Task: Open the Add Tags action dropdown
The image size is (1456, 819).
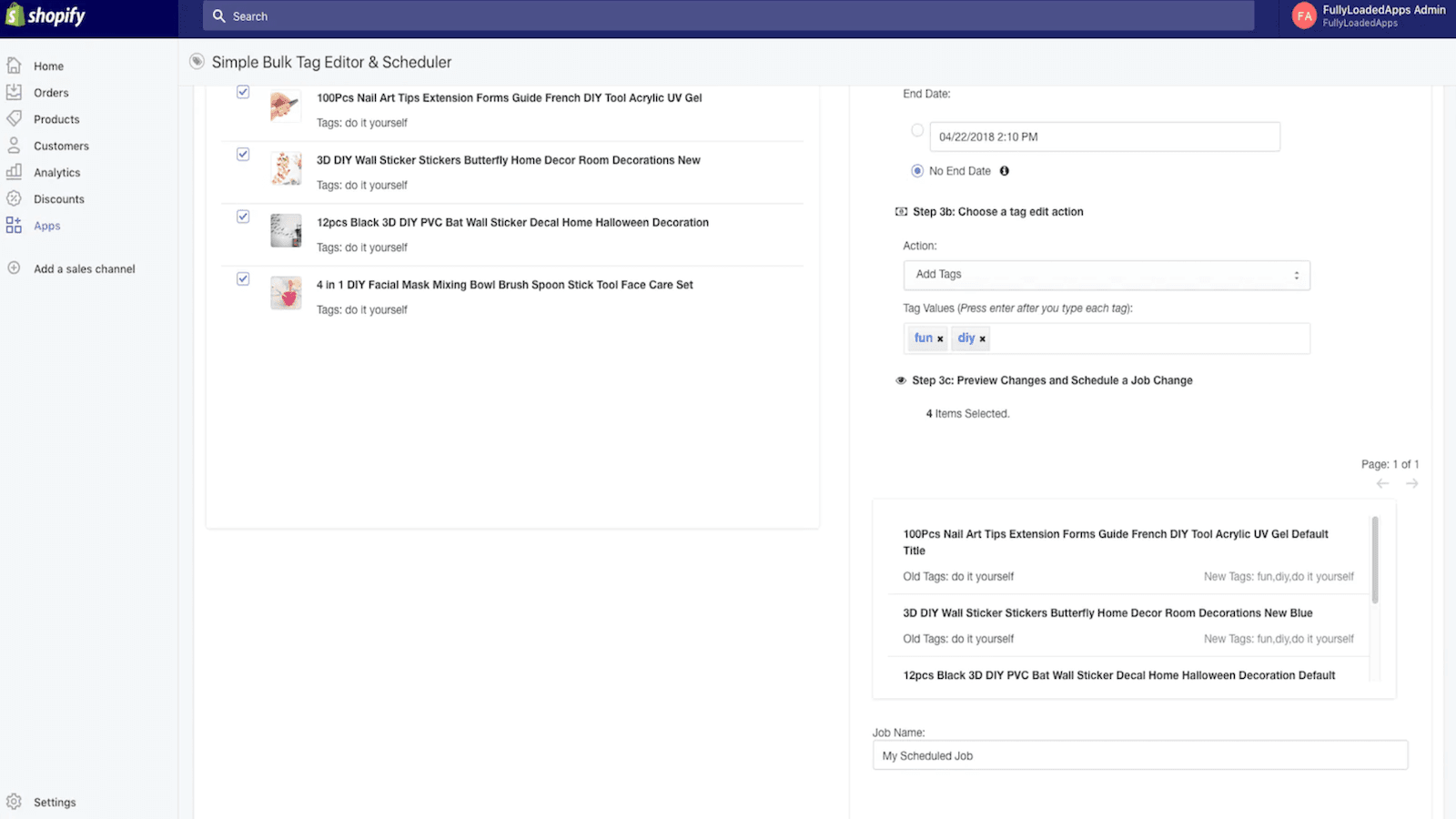Action: coord(1106,275)
